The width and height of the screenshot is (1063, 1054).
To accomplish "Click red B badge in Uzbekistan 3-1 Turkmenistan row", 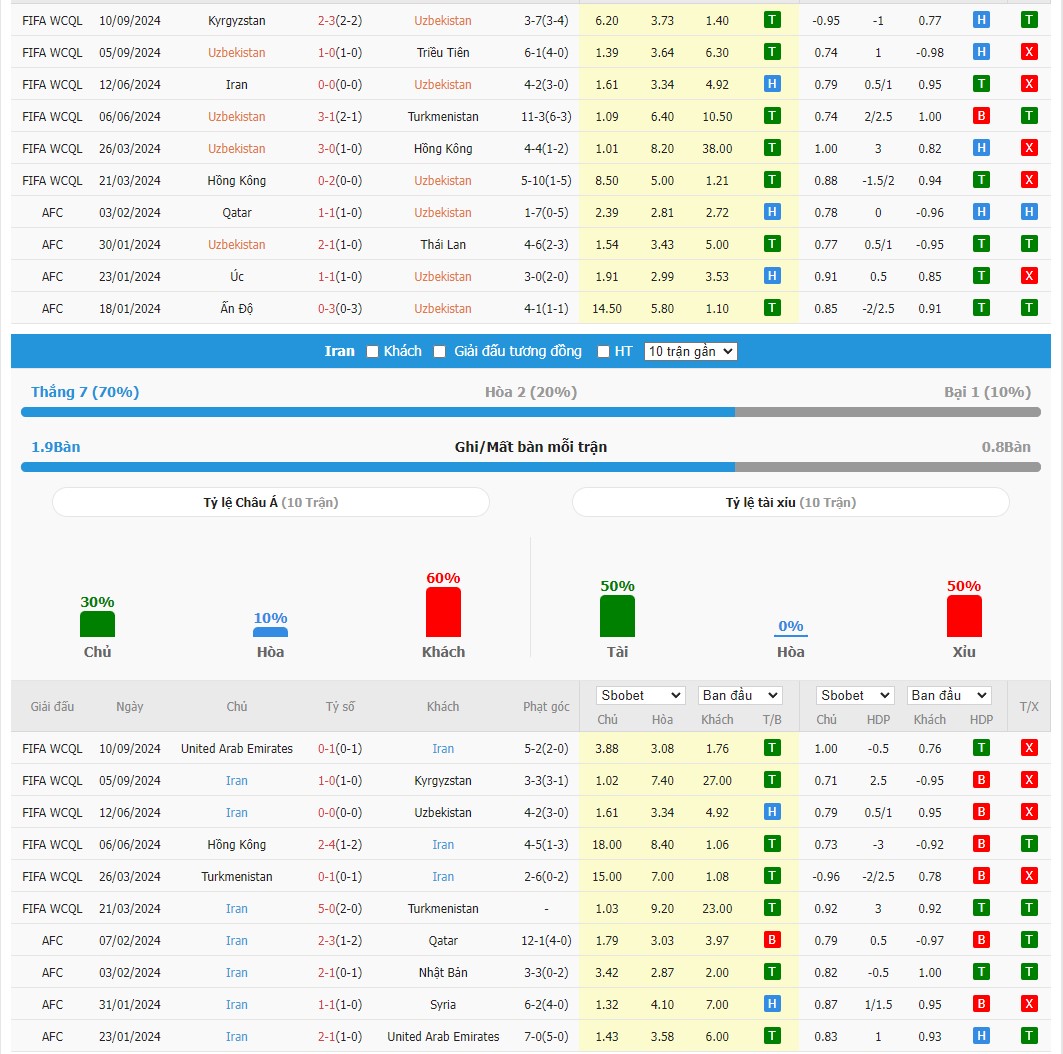I will (x=981, y=116).
